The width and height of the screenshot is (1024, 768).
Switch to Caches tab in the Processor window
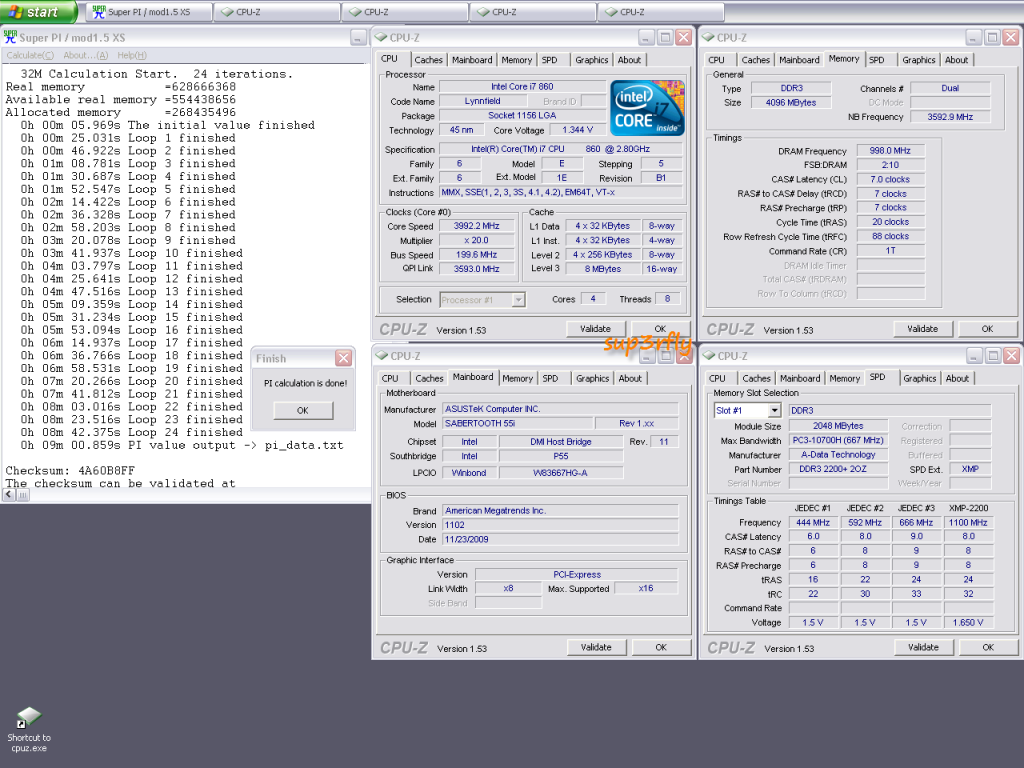point(428,60)
